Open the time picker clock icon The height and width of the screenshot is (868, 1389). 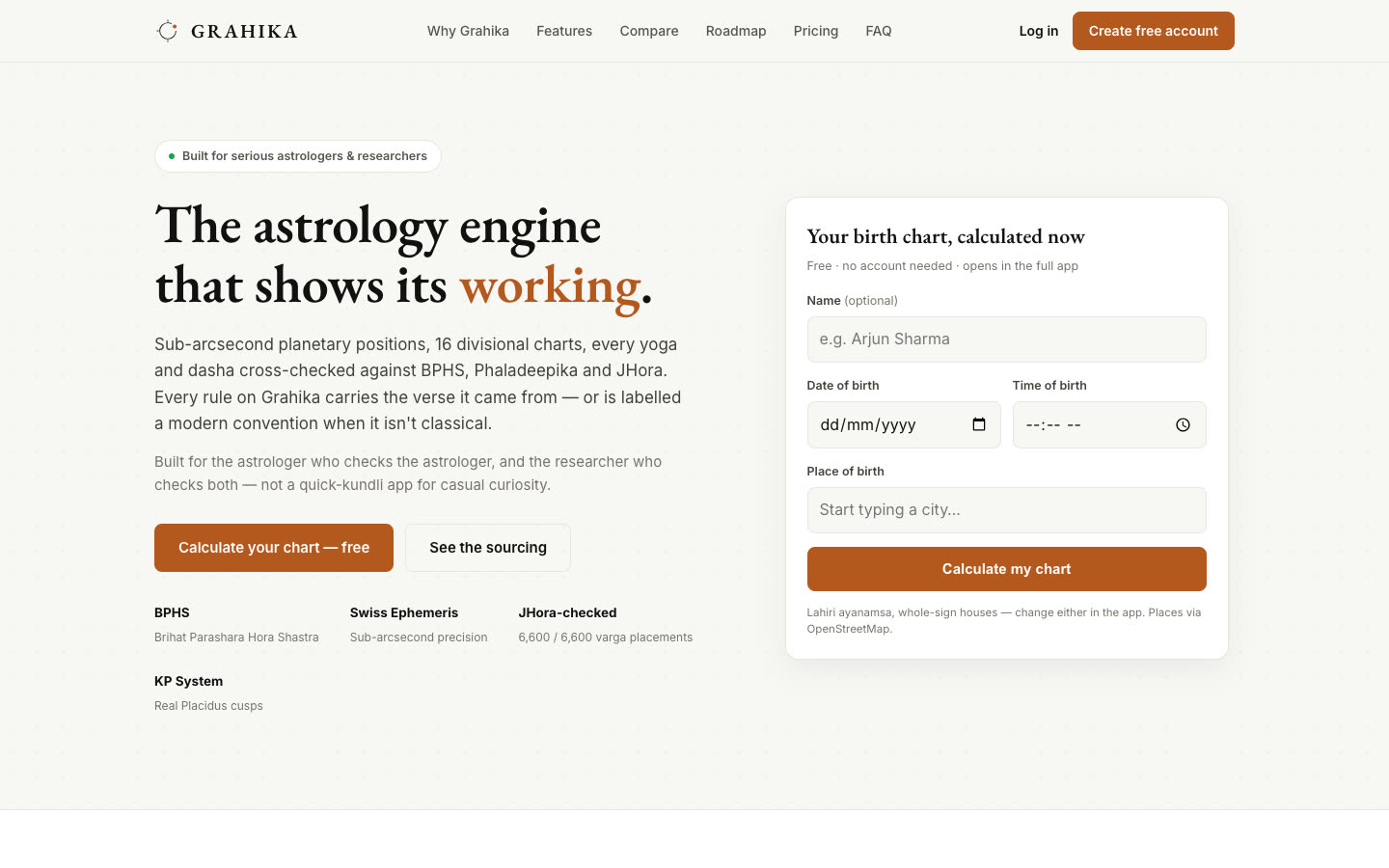[1183, 425]
